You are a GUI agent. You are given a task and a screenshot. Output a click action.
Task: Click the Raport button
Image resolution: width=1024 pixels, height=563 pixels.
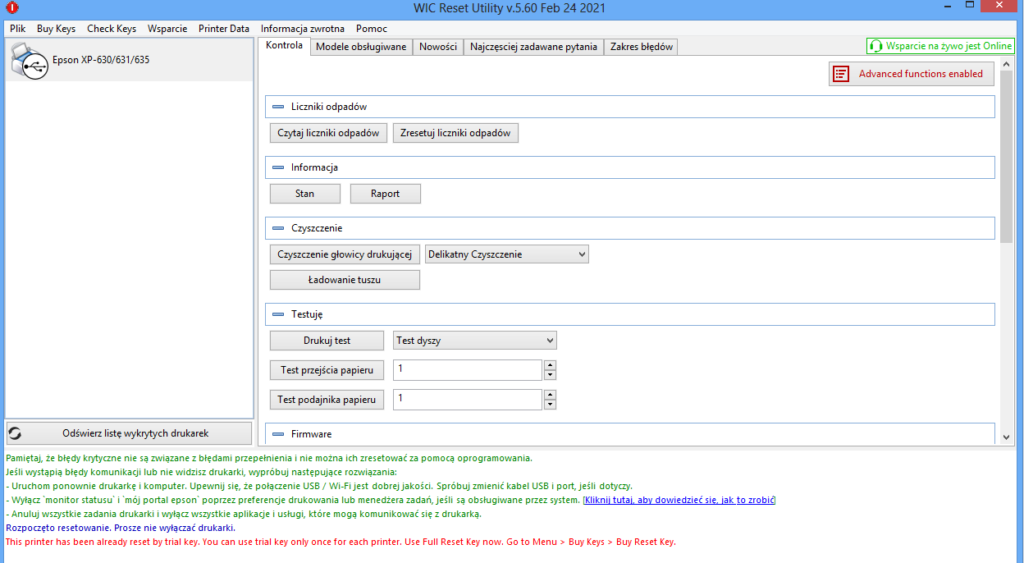(x=385, y=193)
